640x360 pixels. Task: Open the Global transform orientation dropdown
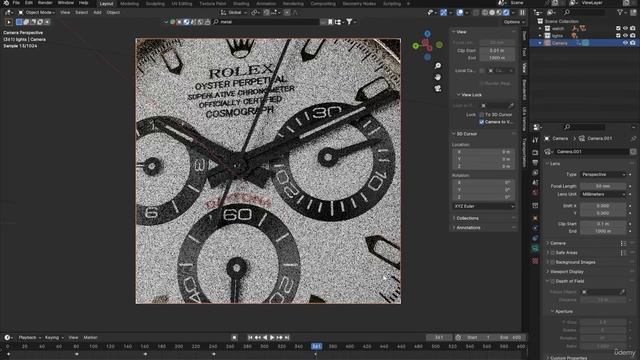coord(234,13)
